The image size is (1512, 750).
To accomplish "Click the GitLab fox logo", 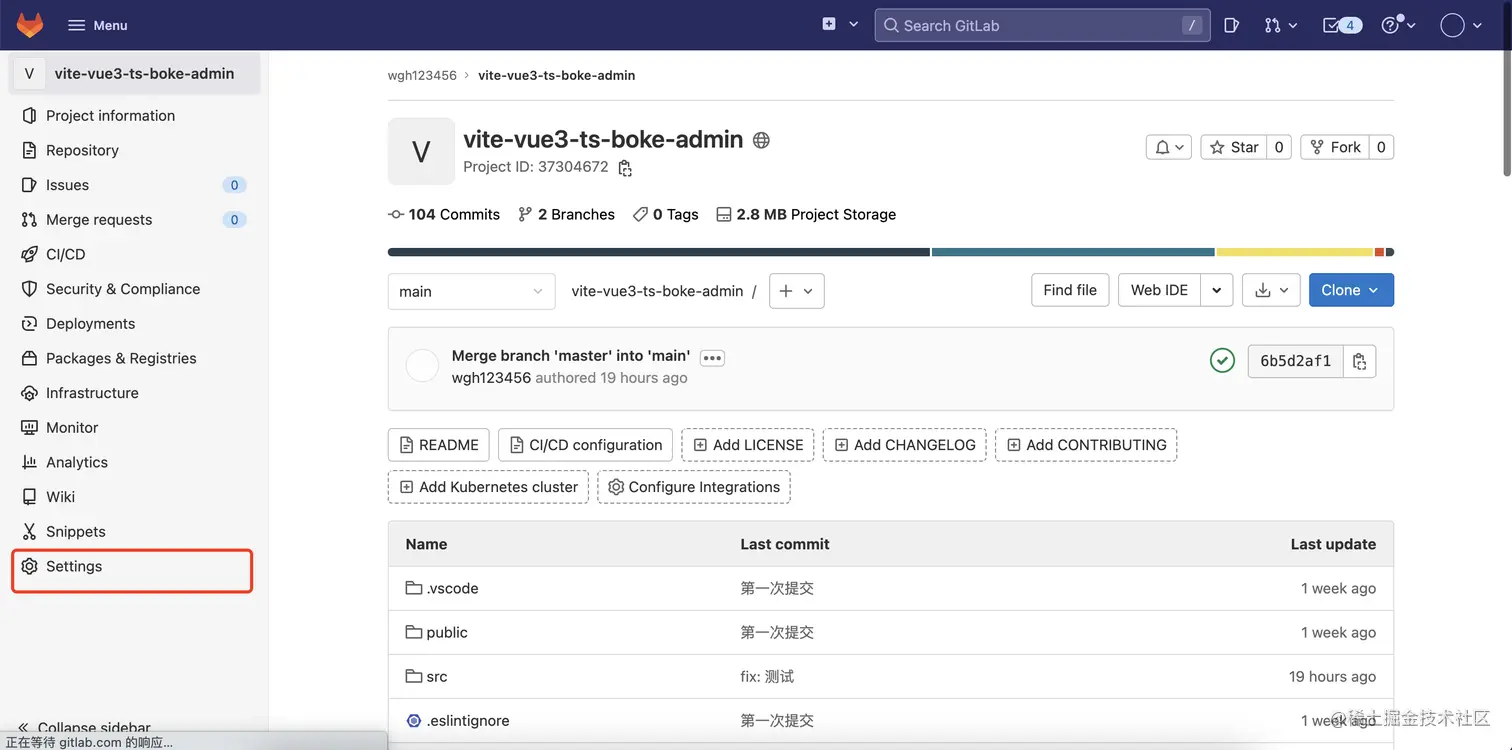I will click(30, 25).
